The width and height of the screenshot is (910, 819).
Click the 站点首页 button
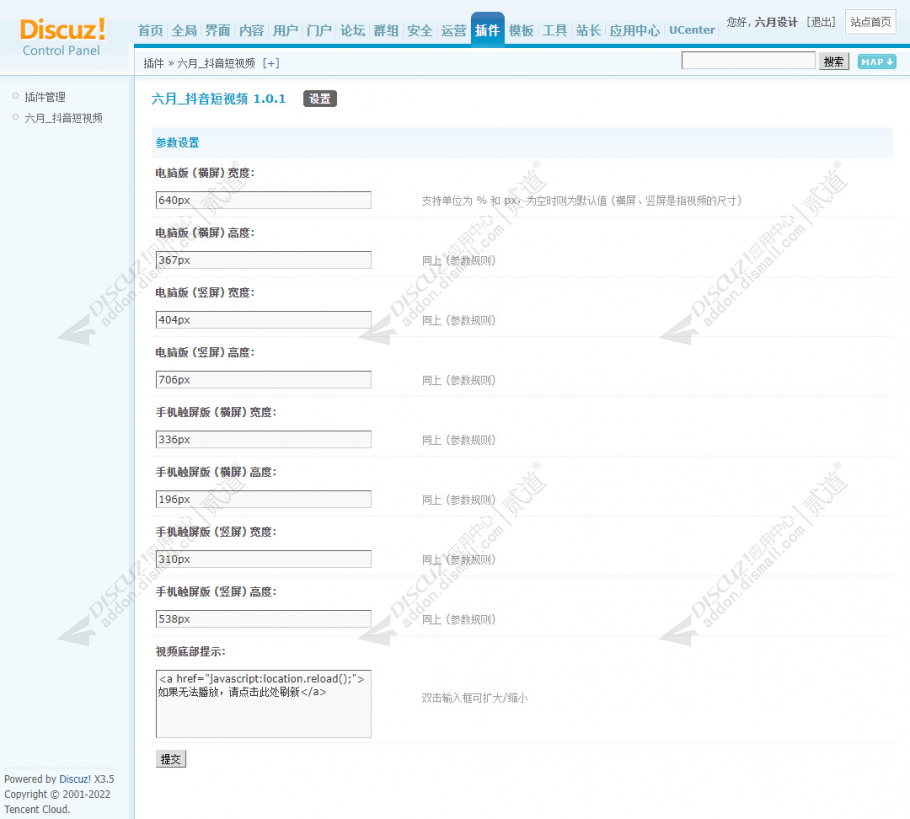tap(871, 22)
